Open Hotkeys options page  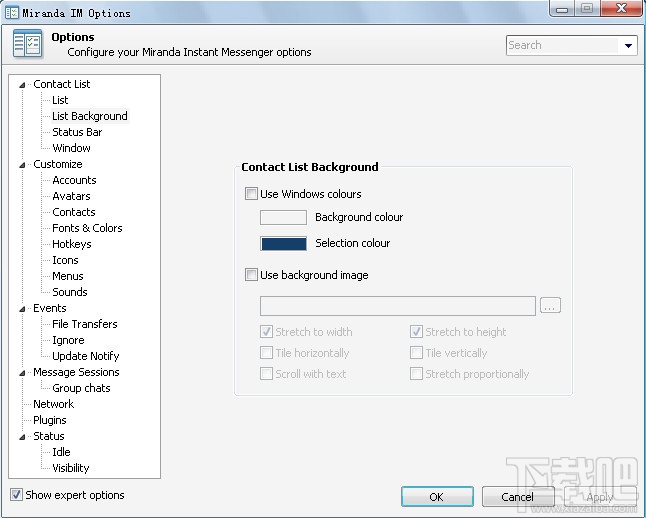72,244
